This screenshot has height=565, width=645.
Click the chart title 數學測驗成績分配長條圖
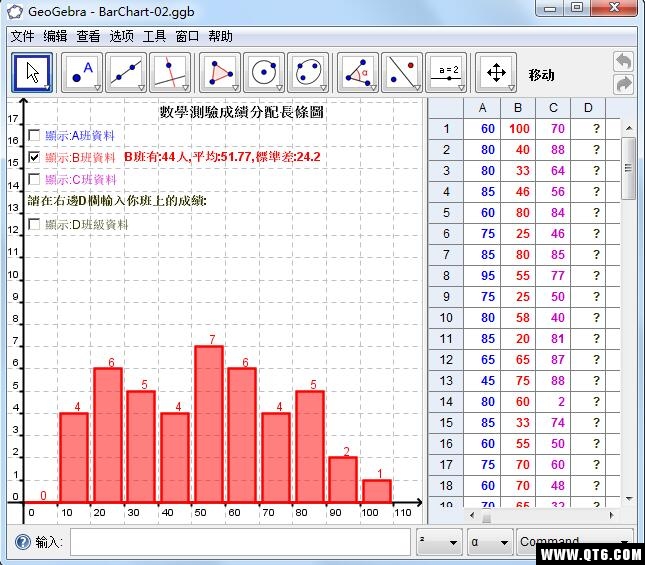click(x=241, y=112)
